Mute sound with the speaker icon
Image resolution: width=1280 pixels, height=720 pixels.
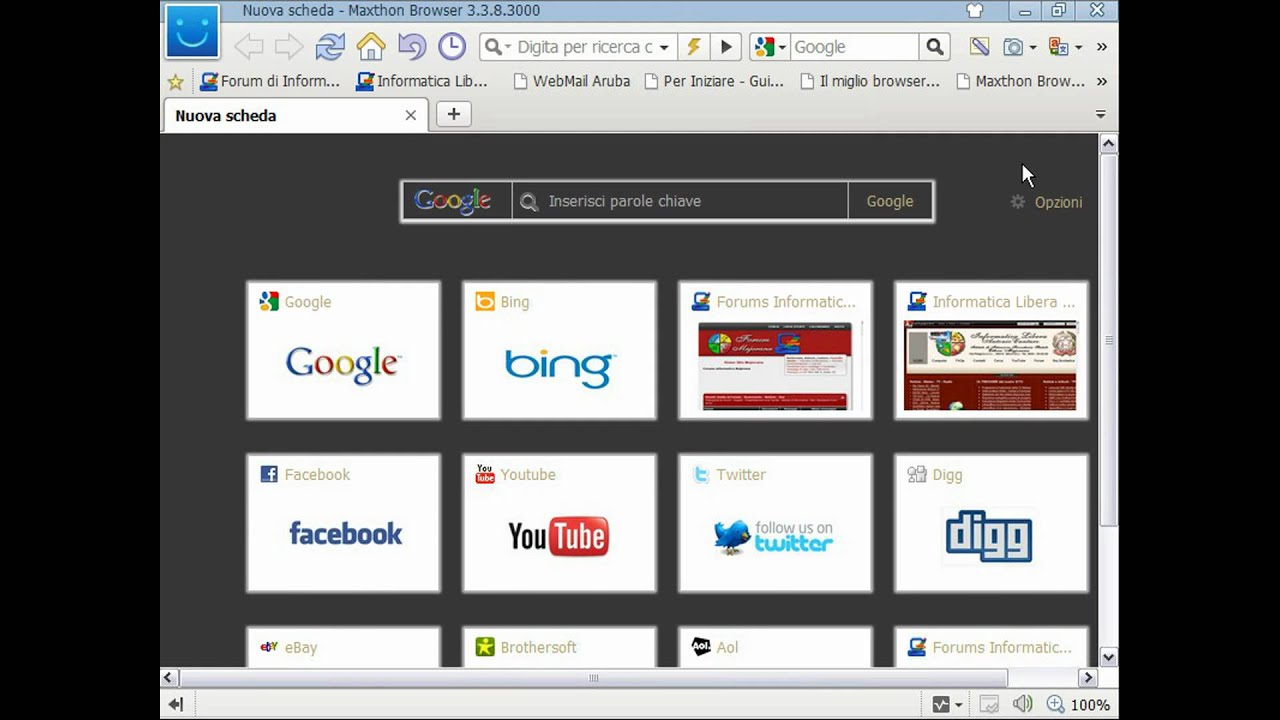(x=1022, y=705)
